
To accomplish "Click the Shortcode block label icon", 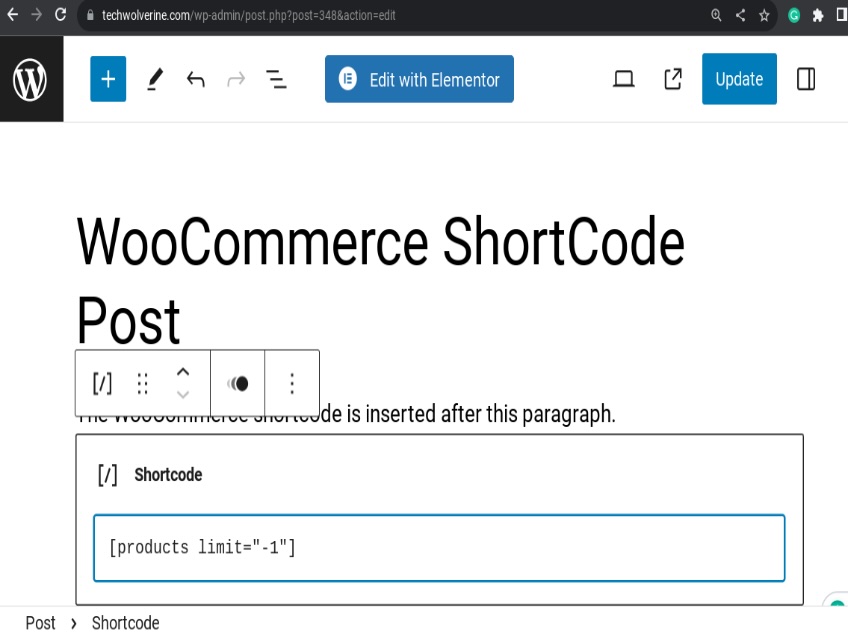I will point(107,475).
